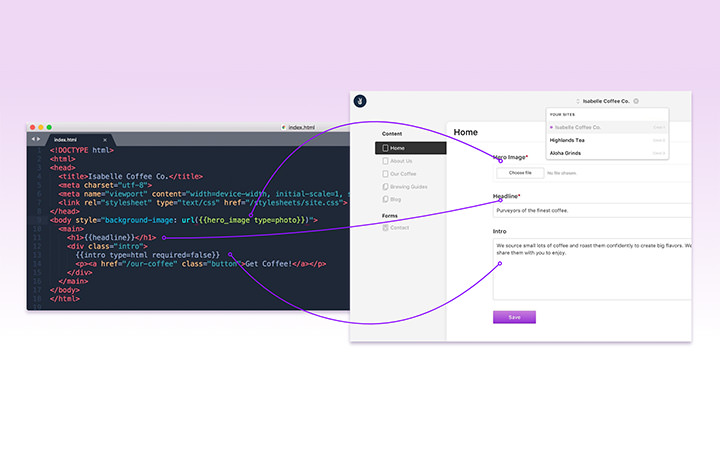Click the Brewing Guides collection icon
The height and width of the screenshot is (450, 720).
pos(385,187)
